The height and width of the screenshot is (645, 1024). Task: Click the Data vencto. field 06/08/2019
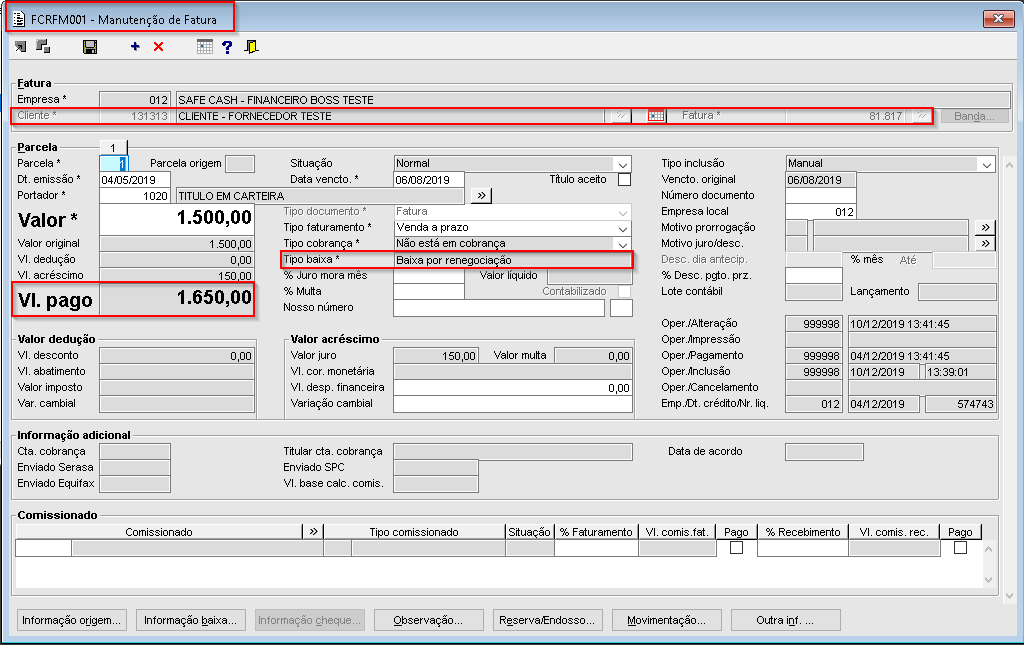(x=429, y=180)
